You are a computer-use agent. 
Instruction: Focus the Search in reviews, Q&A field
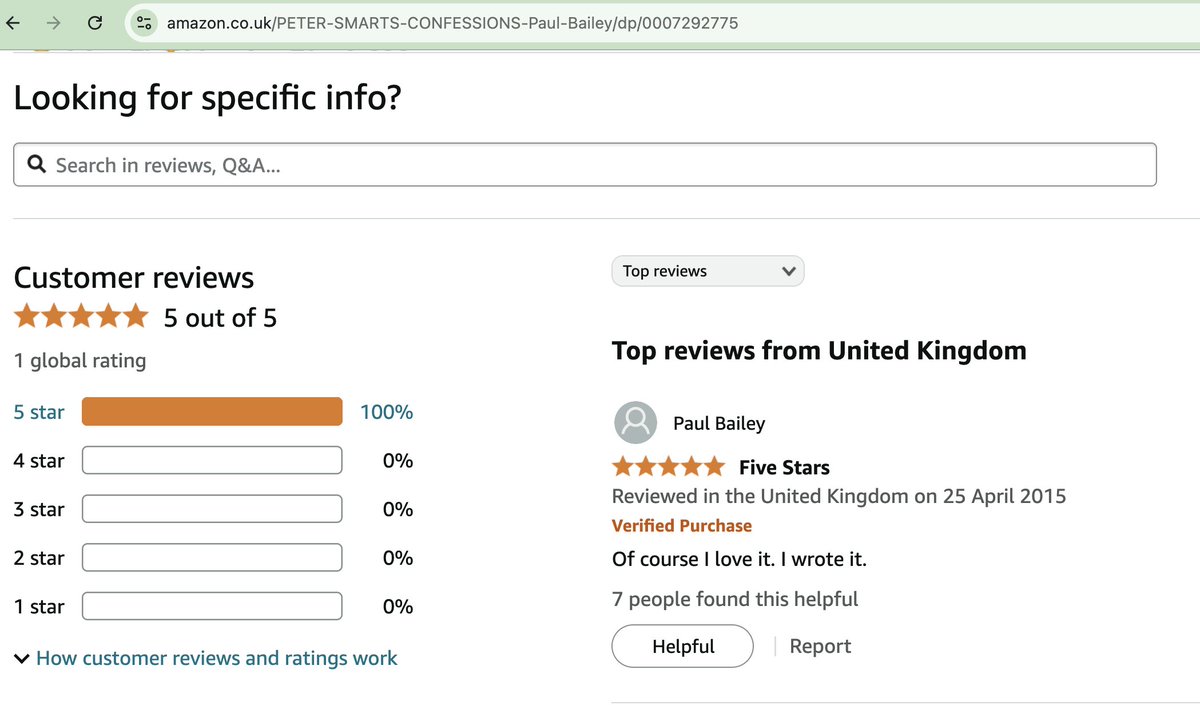[x=585, y=165]
